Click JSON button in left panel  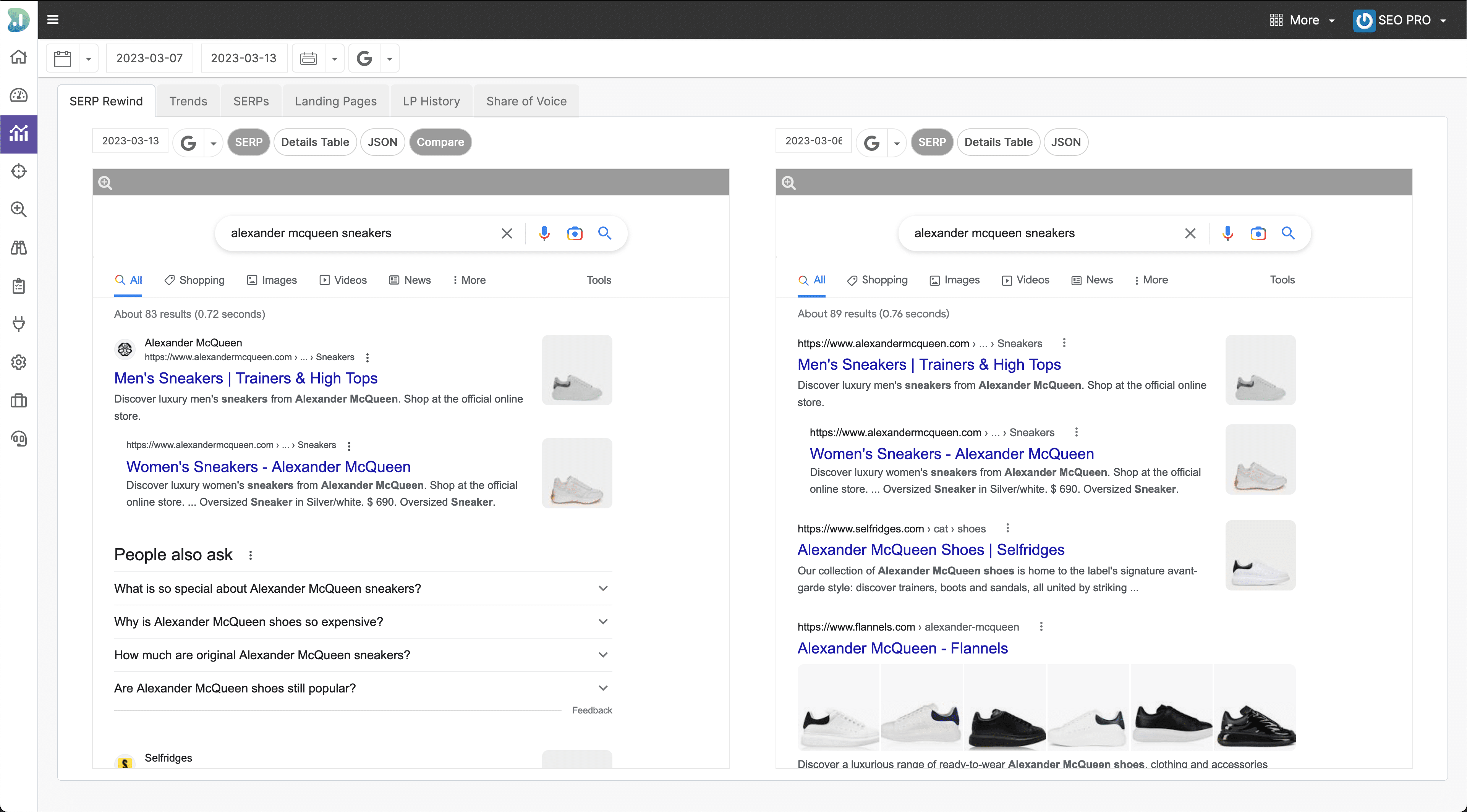click(382, 142)
